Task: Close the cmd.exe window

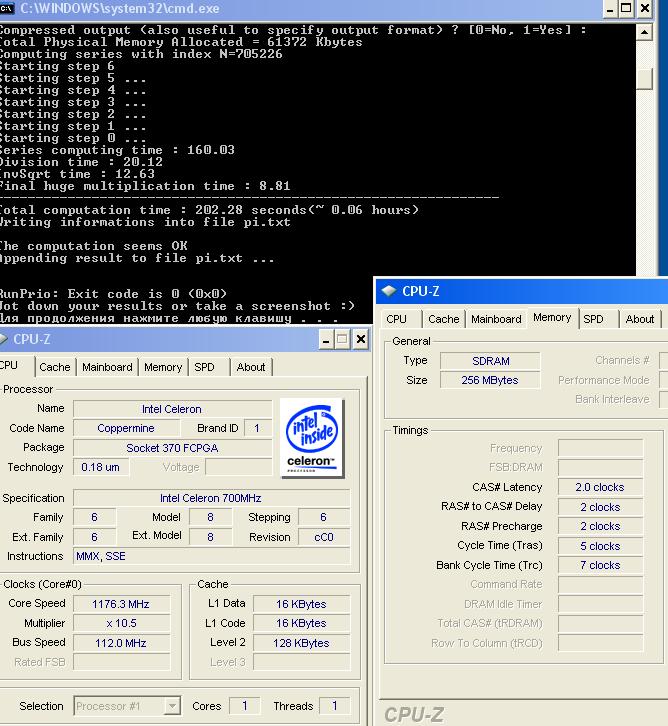Action: pyautogui.click(x=644, y=8)
